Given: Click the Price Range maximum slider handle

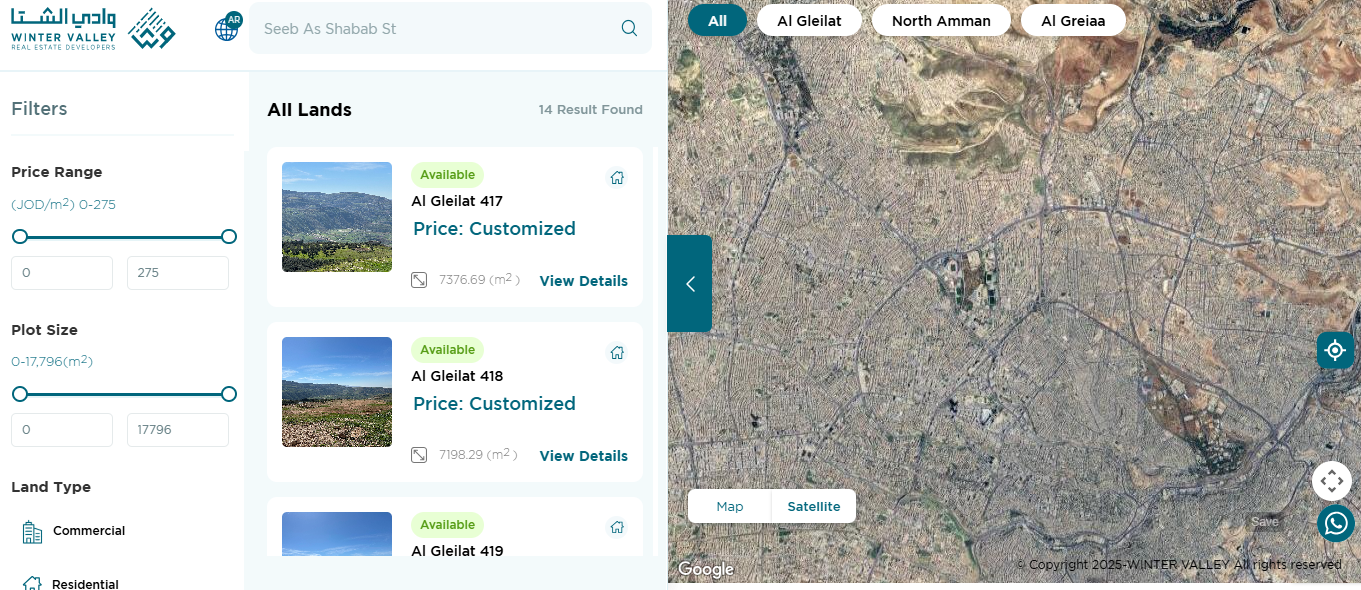Looking at the screenshot, I should tap(229, 237).
